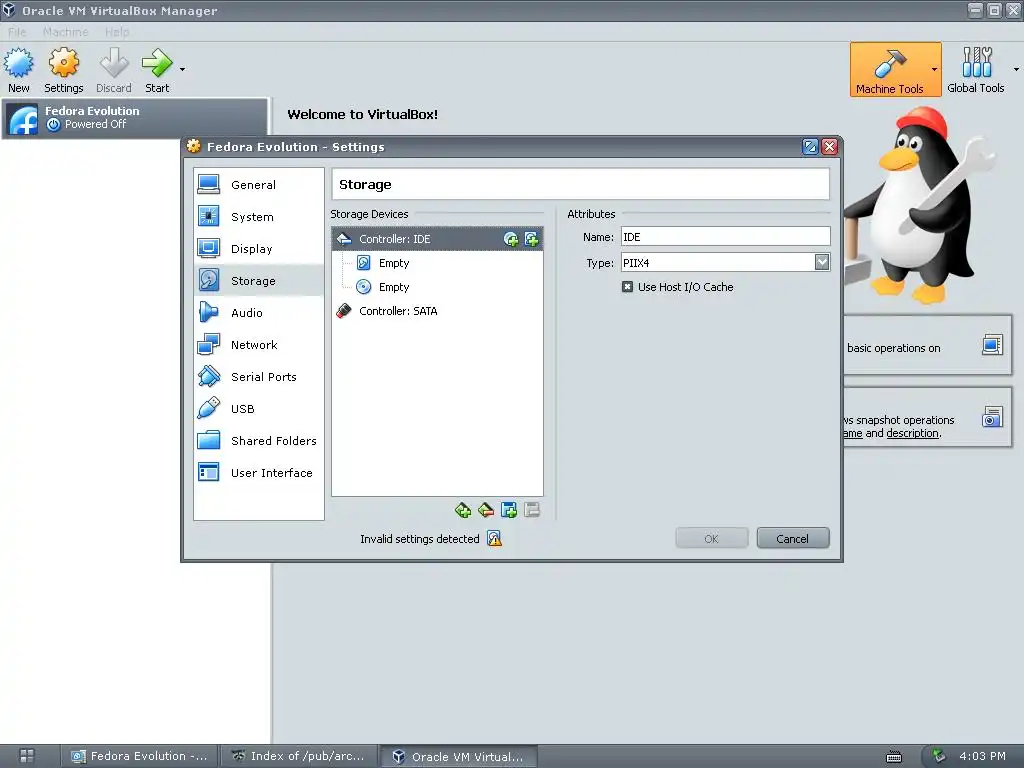Image resolution: width=1024 pixels, height=768 pixels.
Task: Start the virtual machine with green arrow
Action: pyautogui.click(x=157, y=70)
